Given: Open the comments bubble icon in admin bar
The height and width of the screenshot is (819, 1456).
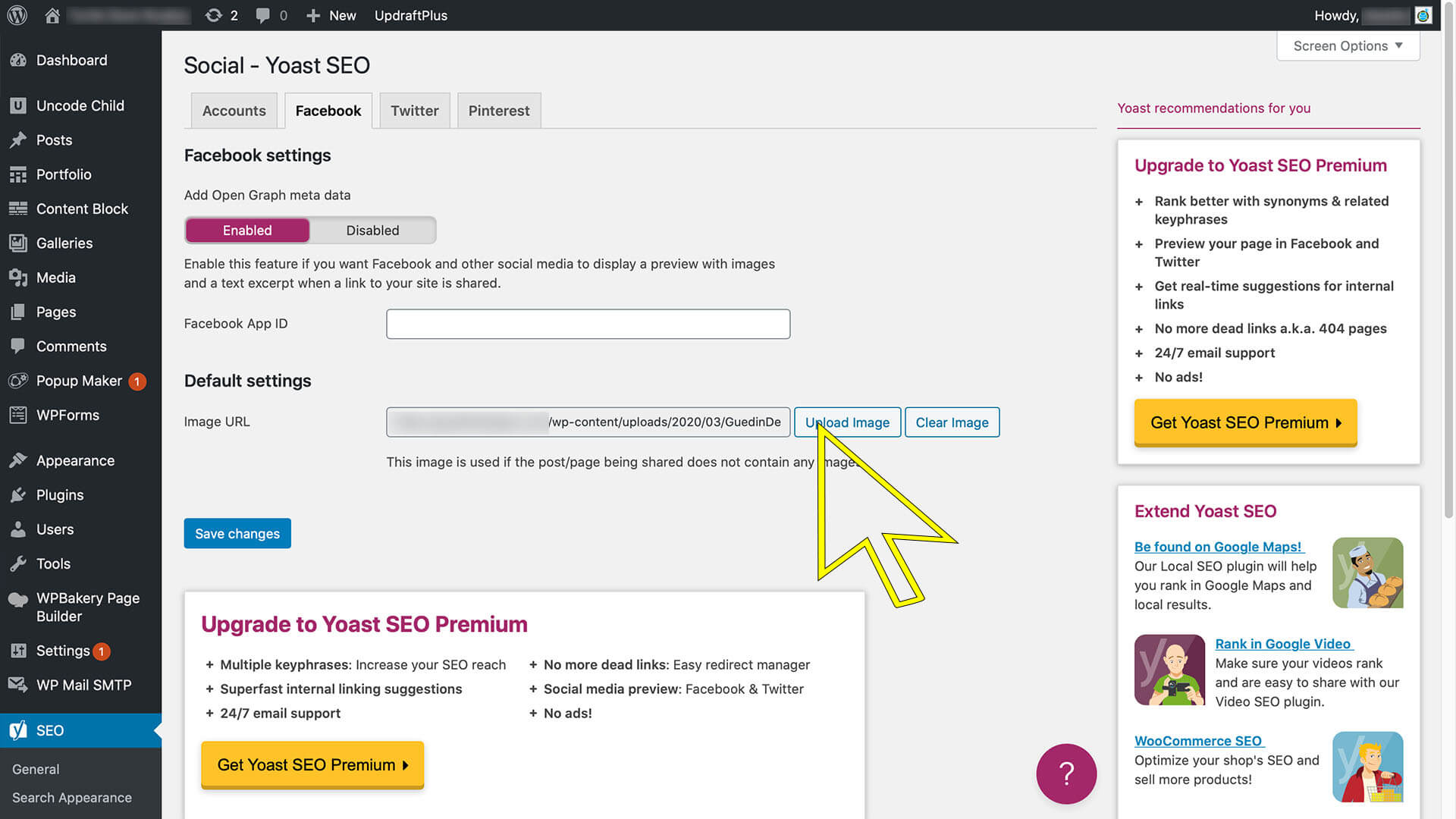Looking at the screenshot, I should (x=262, y=15).
